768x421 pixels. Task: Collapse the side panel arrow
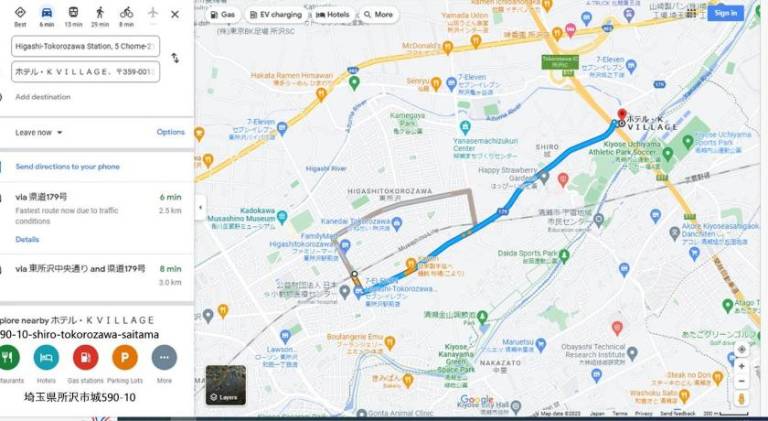tap(200, 208)
